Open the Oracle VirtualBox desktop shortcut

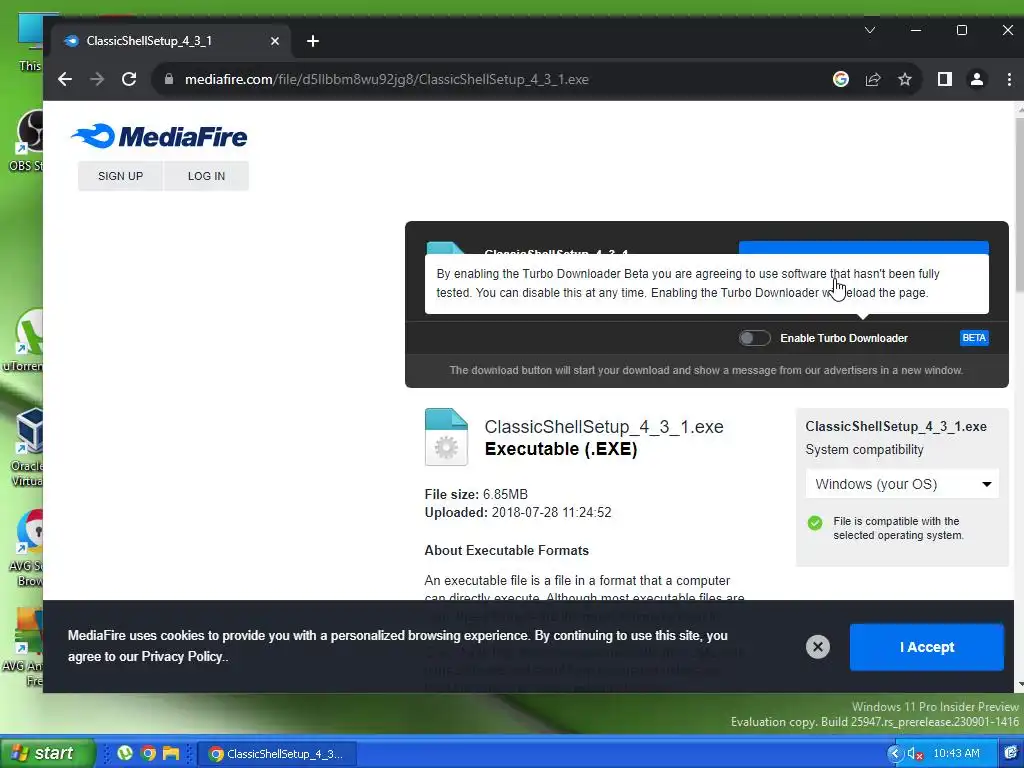[27, 447]
